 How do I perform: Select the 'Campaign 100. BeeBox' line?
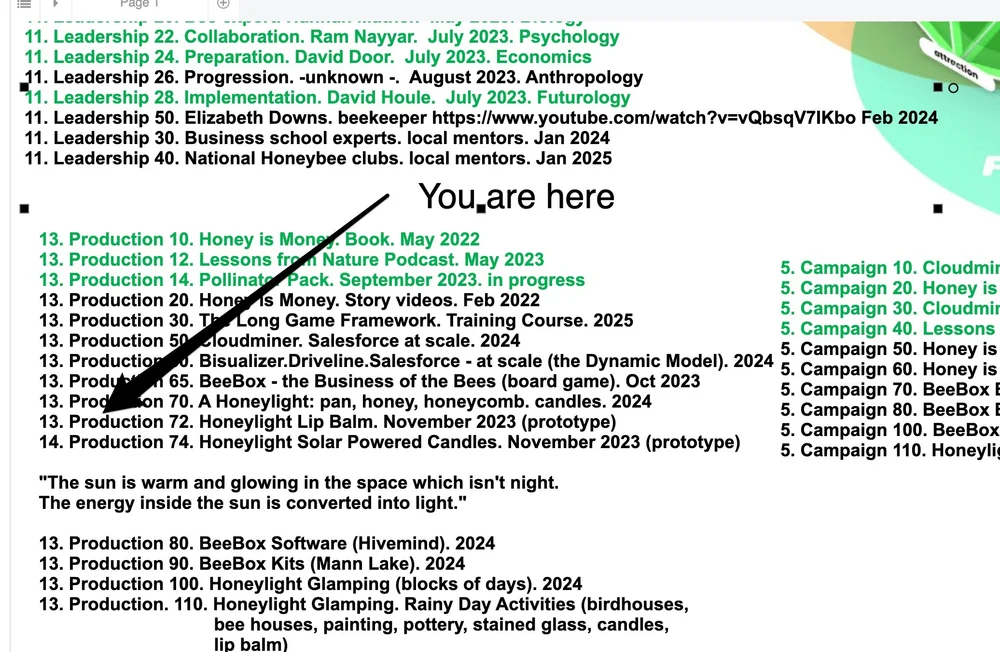[x=890, y=431]
